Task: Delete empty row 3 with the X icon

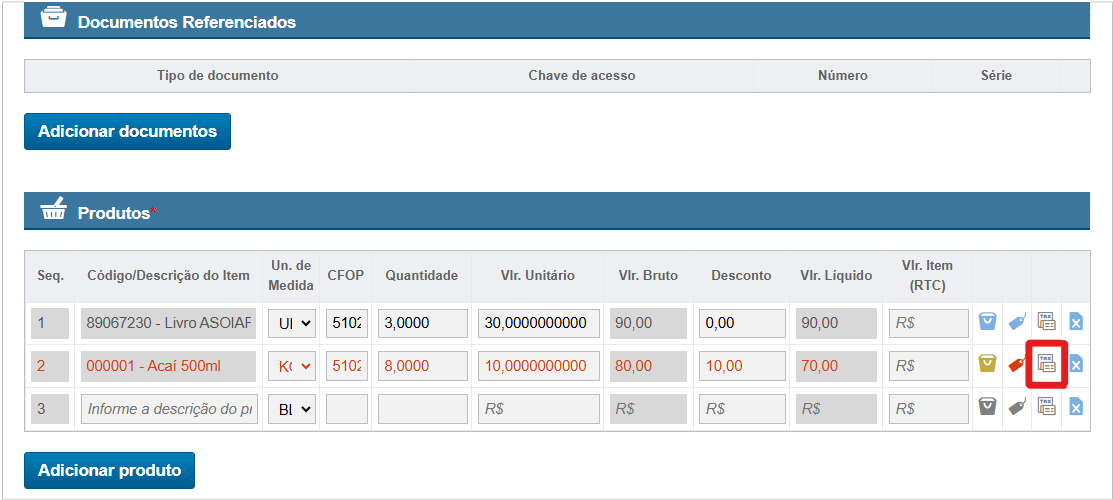Action: coord(1076,407)
